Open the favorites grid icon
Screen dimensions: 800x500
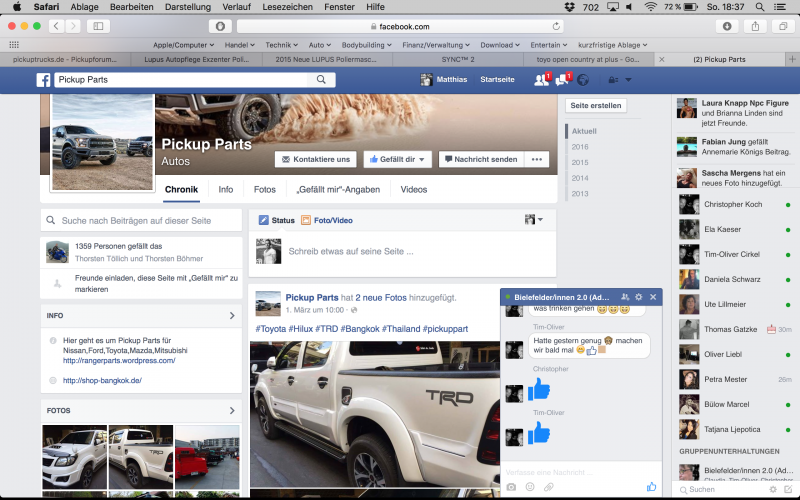tap(14, 45)
